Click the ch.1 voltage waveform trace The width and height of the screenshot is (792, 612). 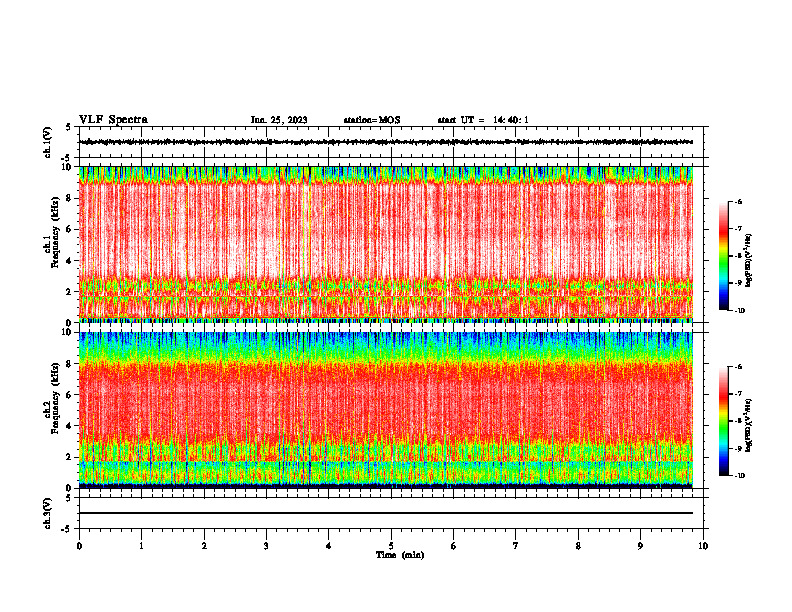(x=386, y=142)
